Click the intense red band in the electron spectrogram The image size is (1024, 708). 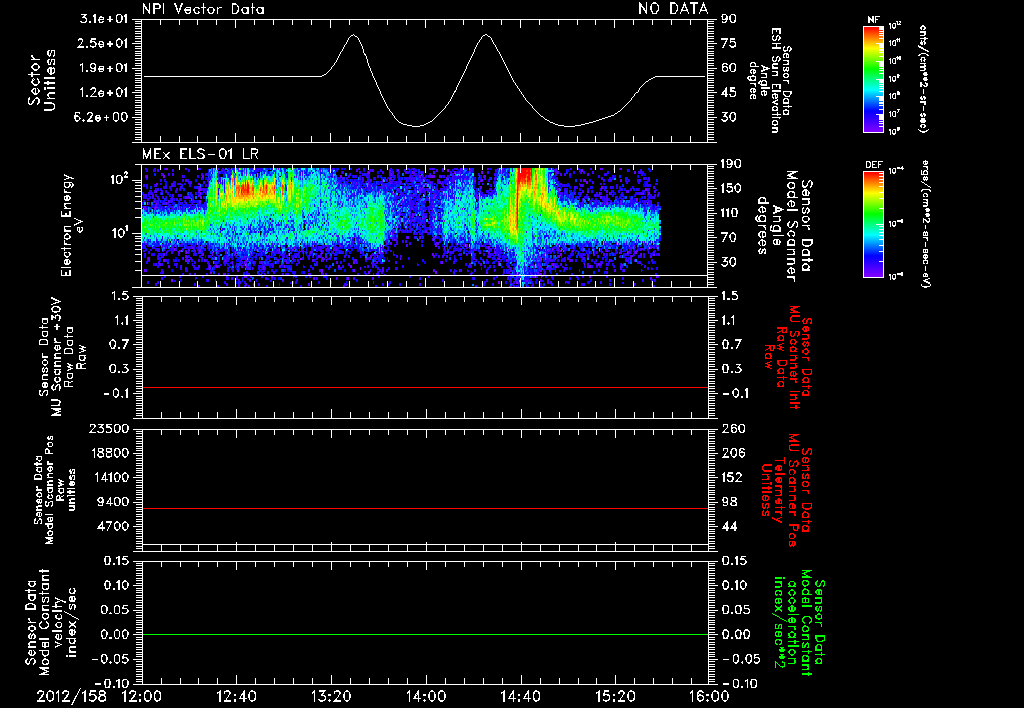(x=524, y=180)
